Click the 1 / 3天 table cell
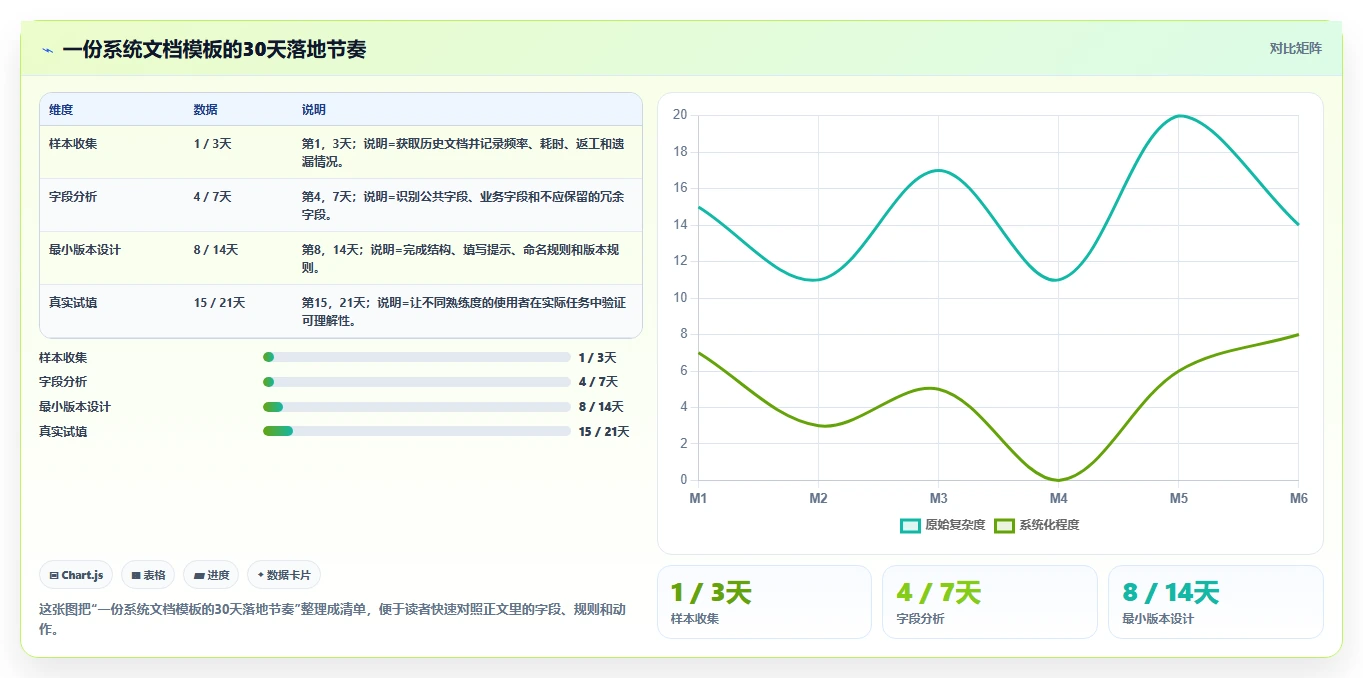This screenshot has width=1363, height=678. [x=212, y=144]
